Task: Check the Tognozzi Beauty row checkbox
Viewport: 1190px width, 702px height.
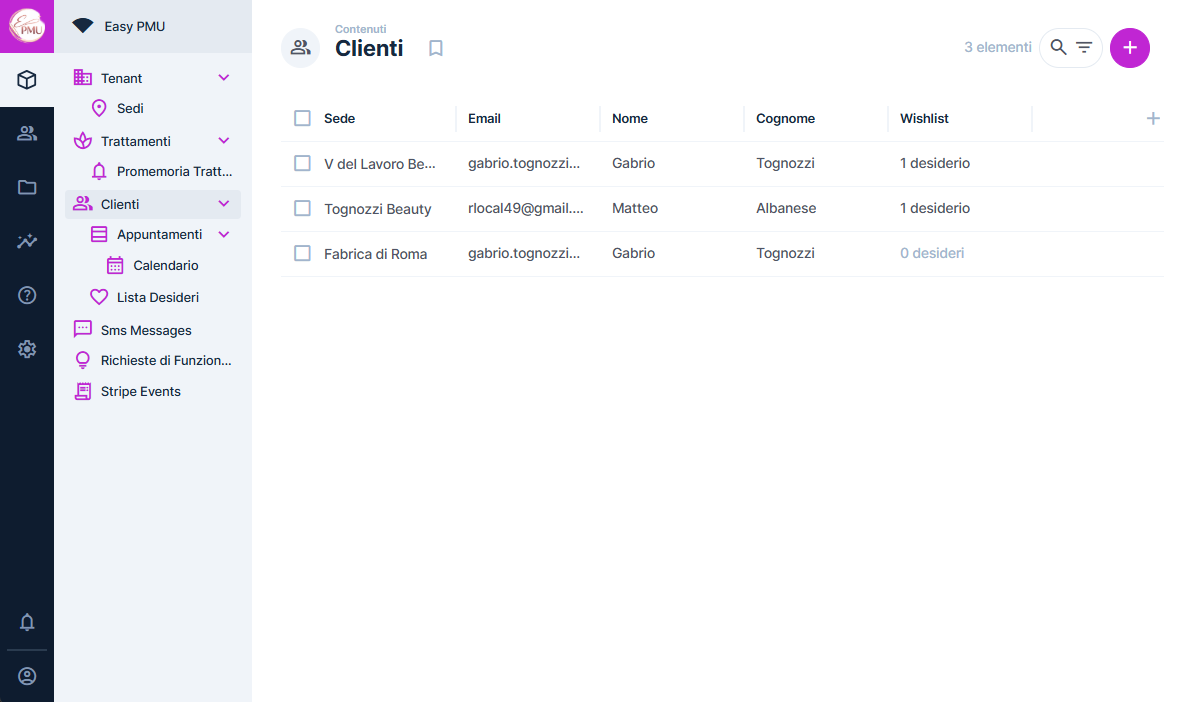Action: [302, 208]
